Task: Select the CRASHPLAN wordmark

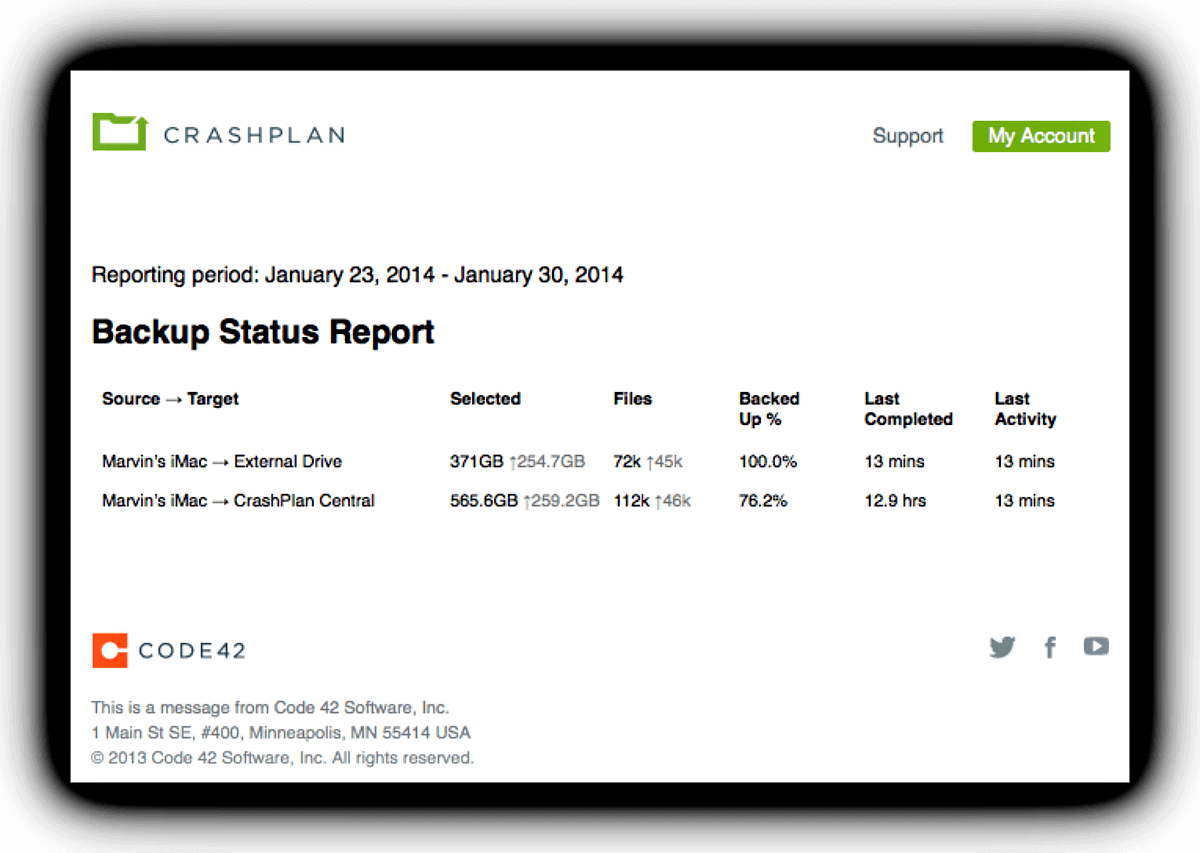Action: click(254, 134)
